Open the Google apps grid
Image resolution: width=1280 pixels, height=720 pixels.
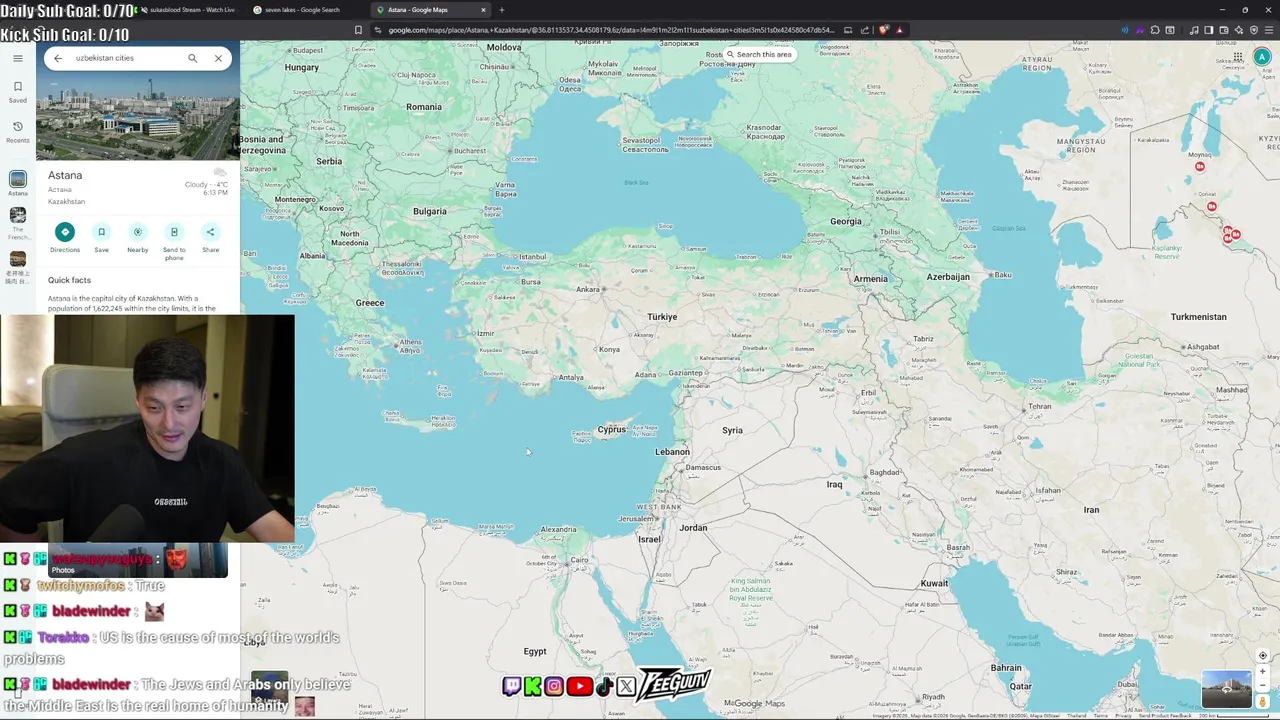(x=1237, y=57)
